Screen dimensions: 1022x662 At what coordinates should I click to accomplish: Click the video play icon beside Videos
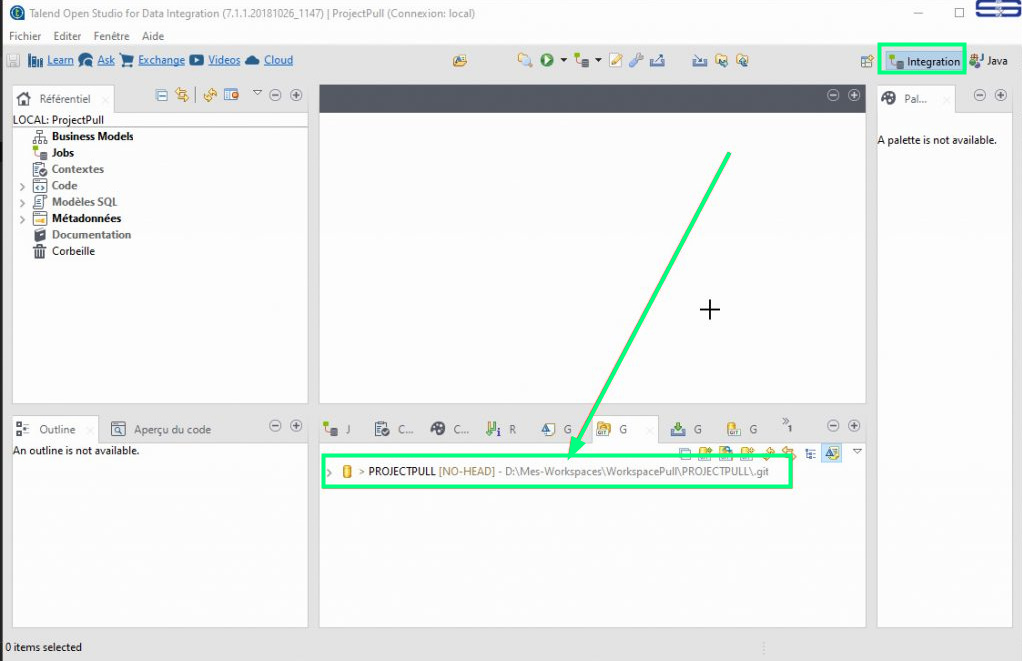196,61
